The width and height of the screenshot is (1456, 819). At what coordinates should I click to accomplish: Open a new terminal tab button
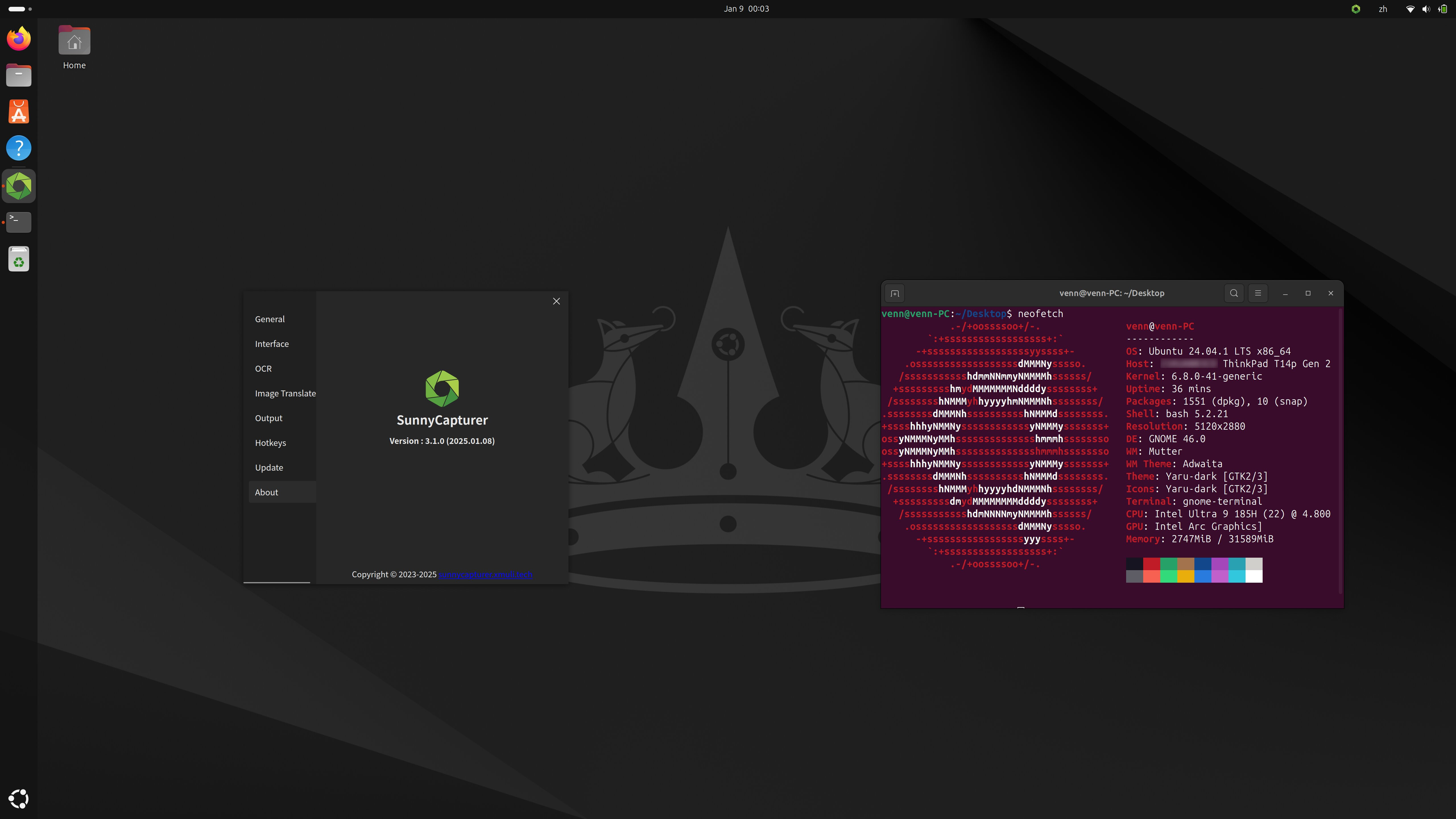[x=895, y=293]
